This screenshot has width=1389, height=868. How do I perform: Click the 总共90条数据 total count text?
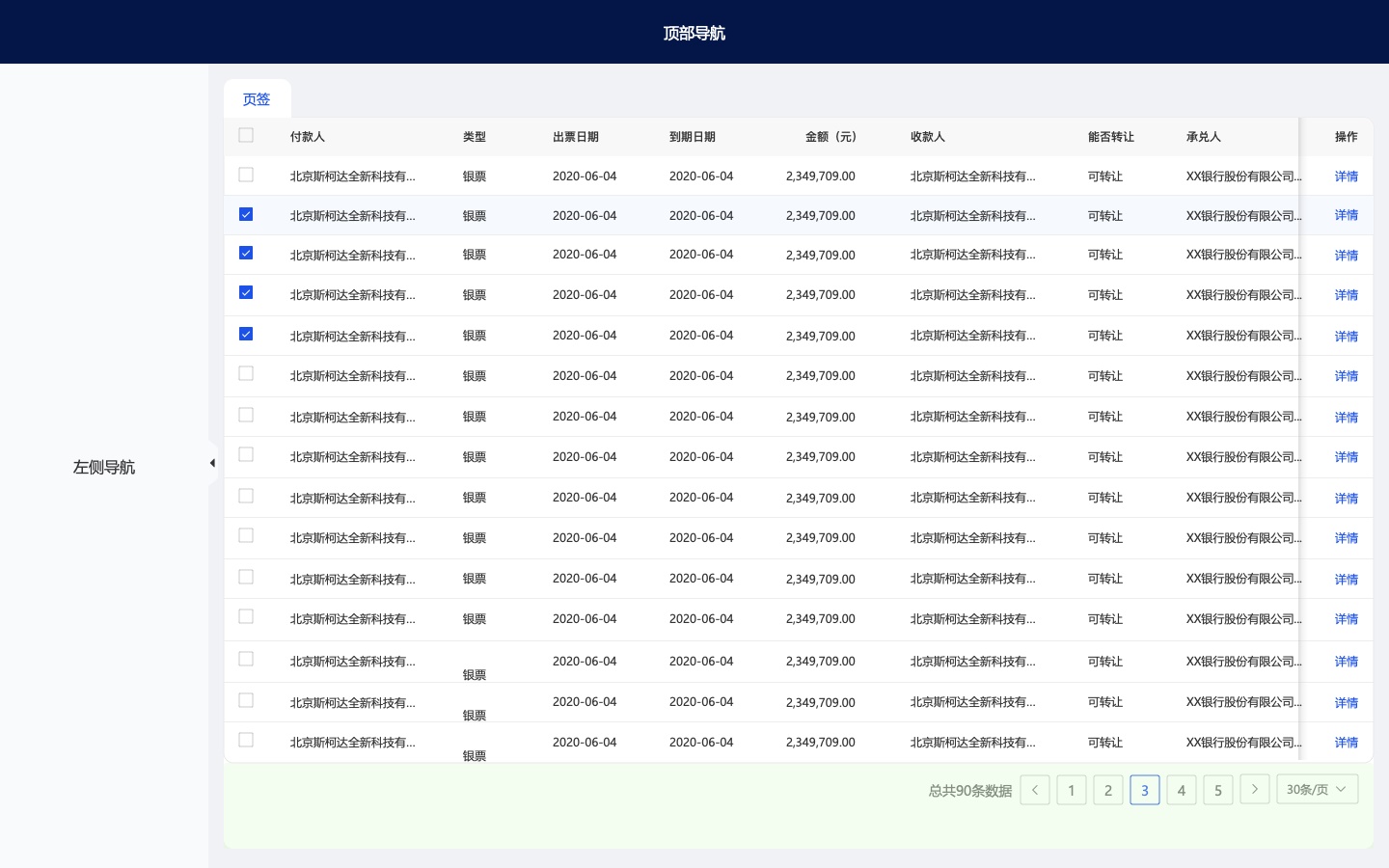pos(970,791)
